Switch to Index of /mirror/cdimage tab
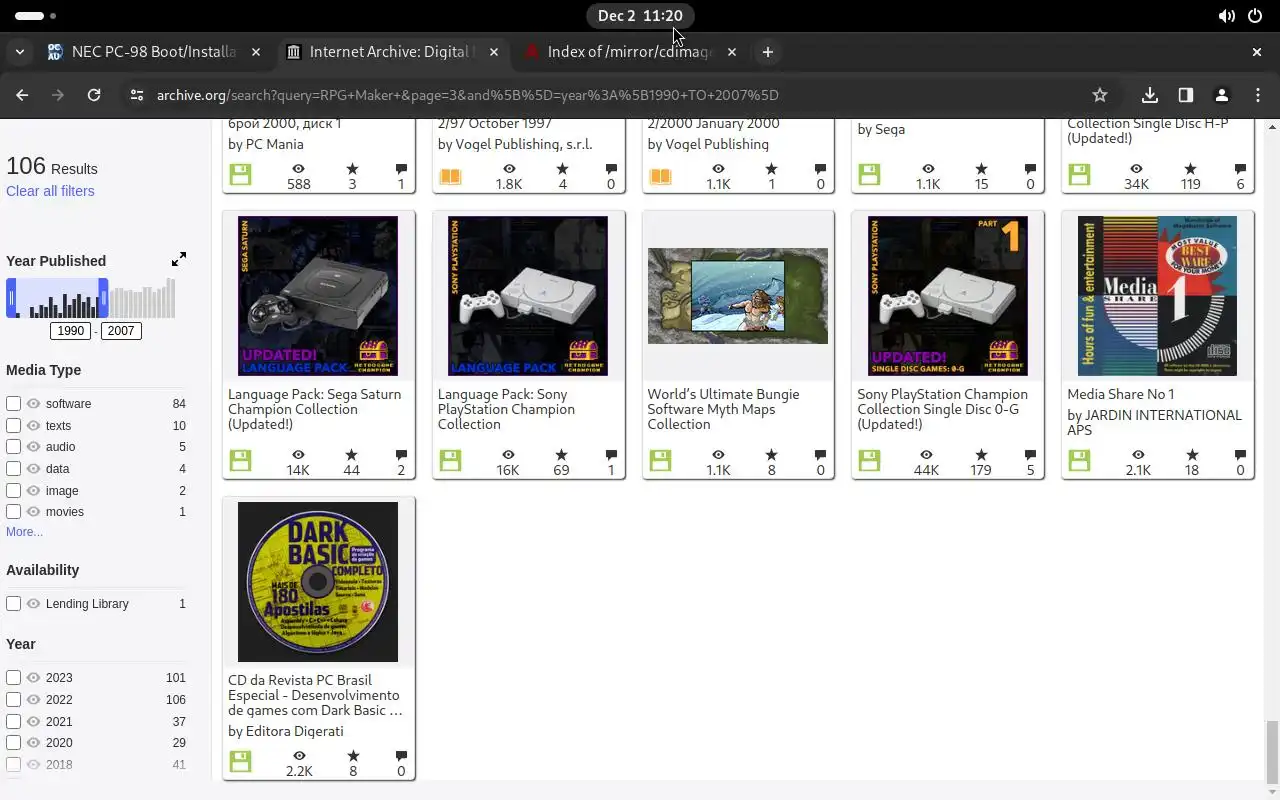 [630, 52]
